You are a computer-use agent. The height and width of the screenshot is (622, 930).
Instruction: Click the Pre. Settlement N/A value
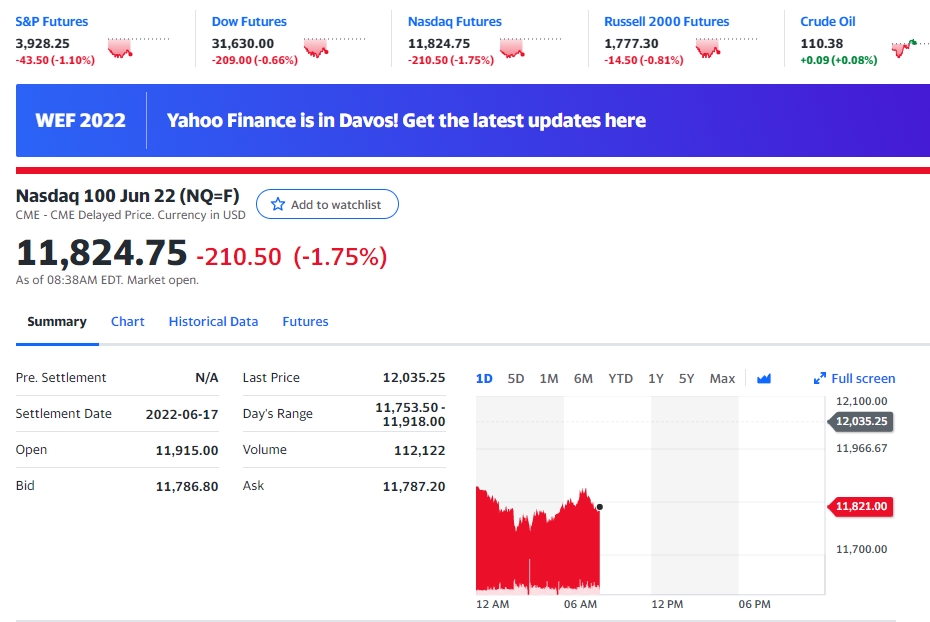pos(207,378)
